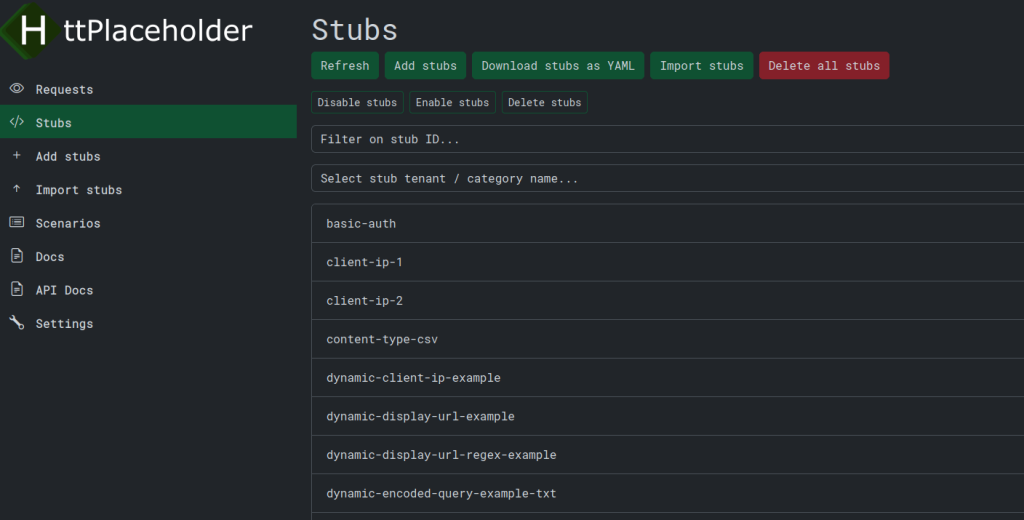The width and height of the screenshot is (1024, 520).
Task: Click the code brackets icon beside Stubs
Action: (17, 122)
